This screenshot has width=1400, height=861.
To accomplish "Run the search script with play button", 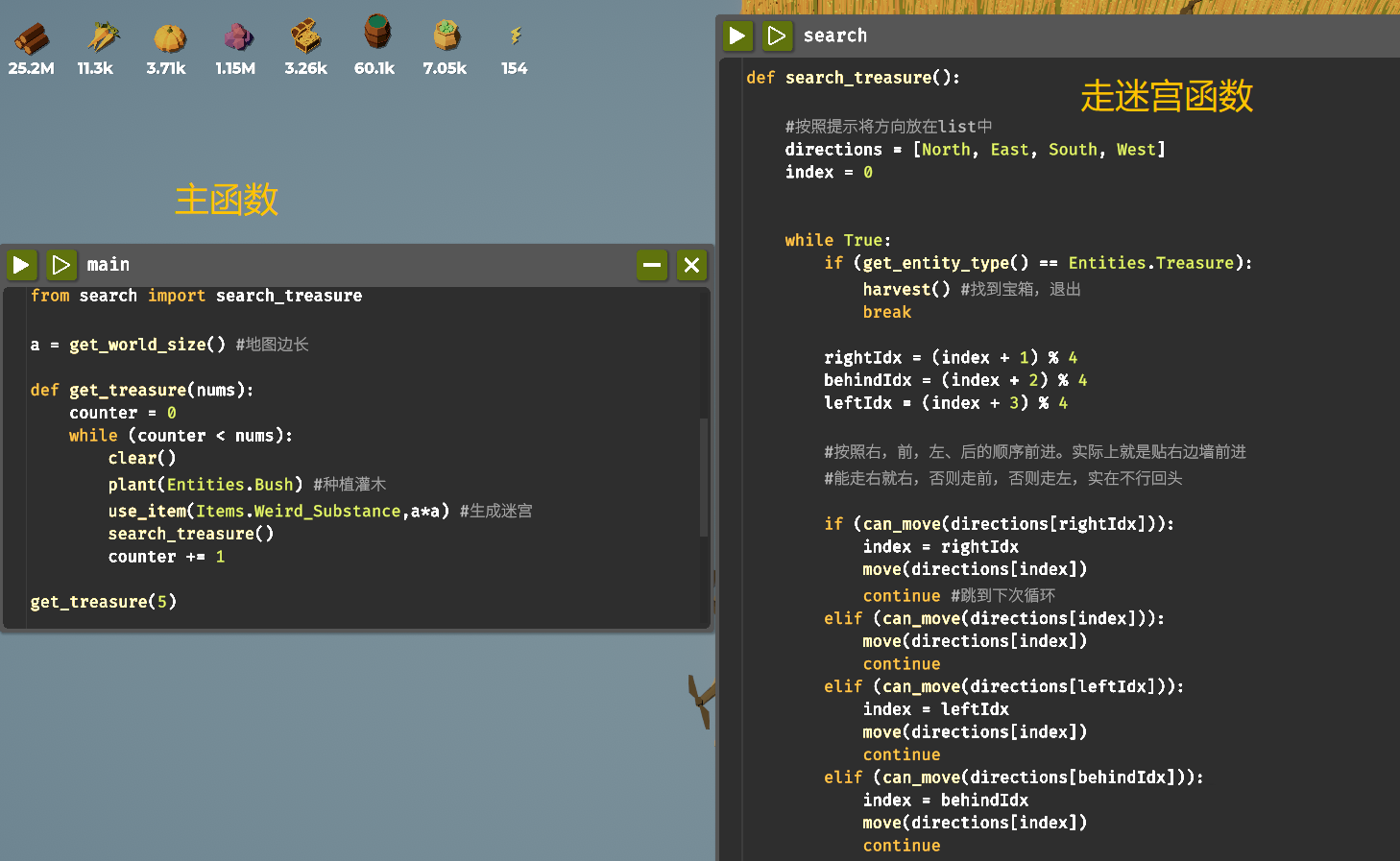I will pos(737,36).
